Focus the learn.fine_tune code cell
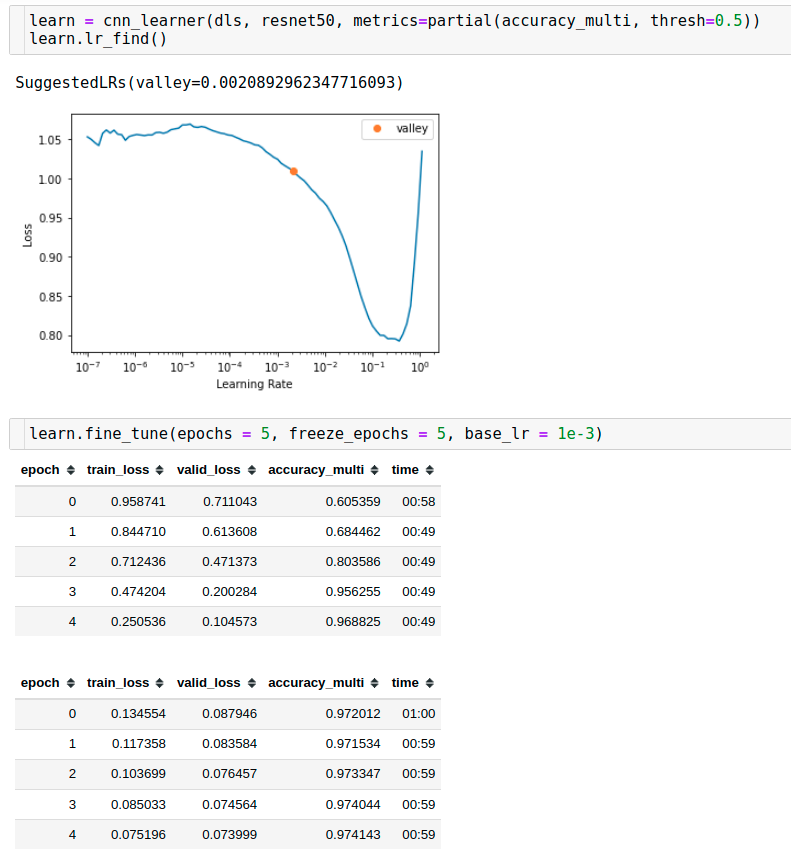This screenshot has height=866, width=791. (400, 433)
